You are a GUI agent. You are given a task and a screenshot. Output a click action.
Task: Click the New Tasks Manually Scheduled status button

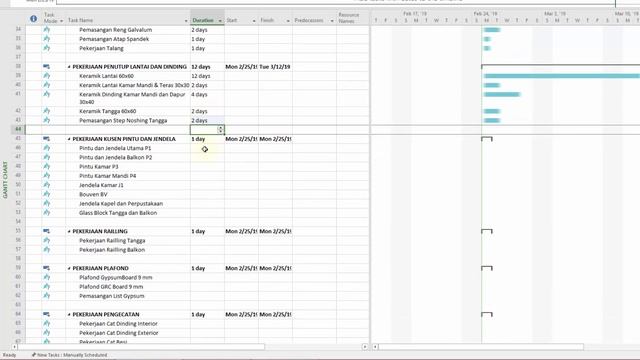[69, 355]
